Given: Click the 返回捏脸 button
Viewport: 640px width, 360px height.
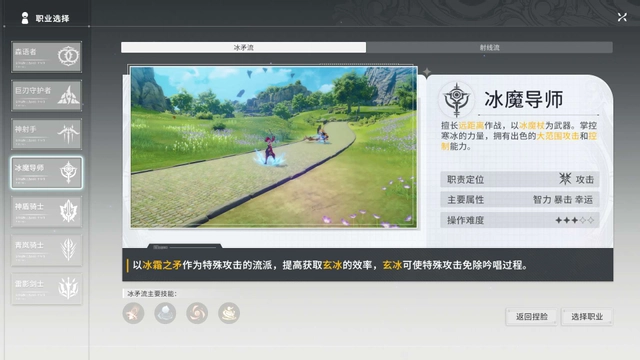Looking at the screenshot, I should click(x=531, y=317).
